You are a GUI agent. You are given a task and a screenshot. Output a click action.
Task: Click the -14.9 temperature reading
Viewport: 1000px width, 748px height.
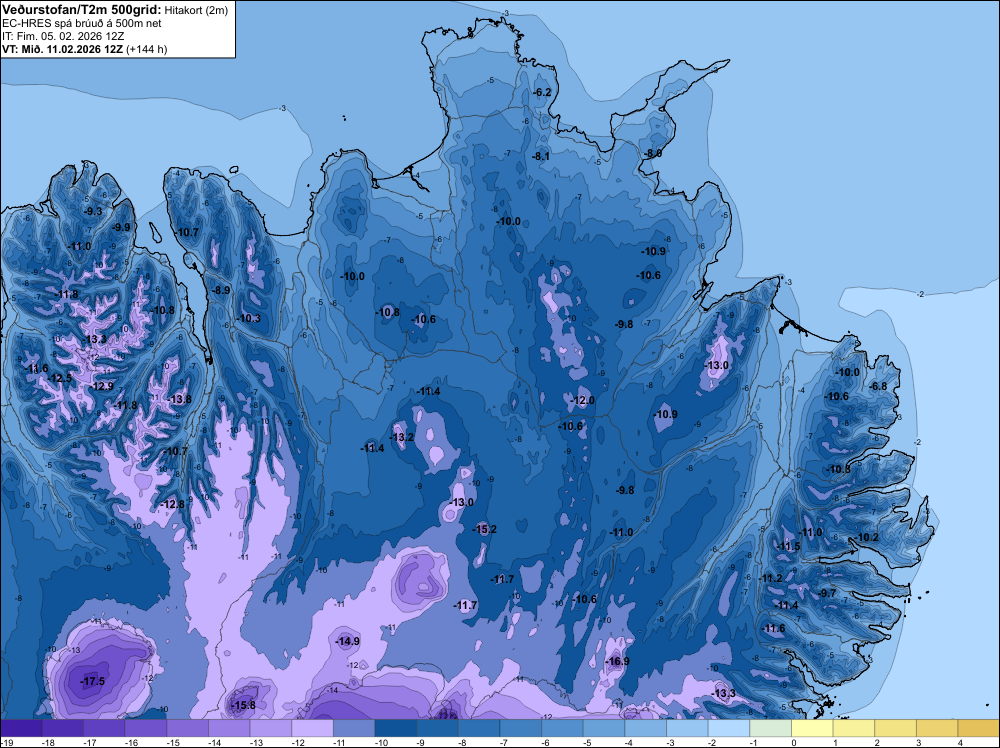coord(348,641)
